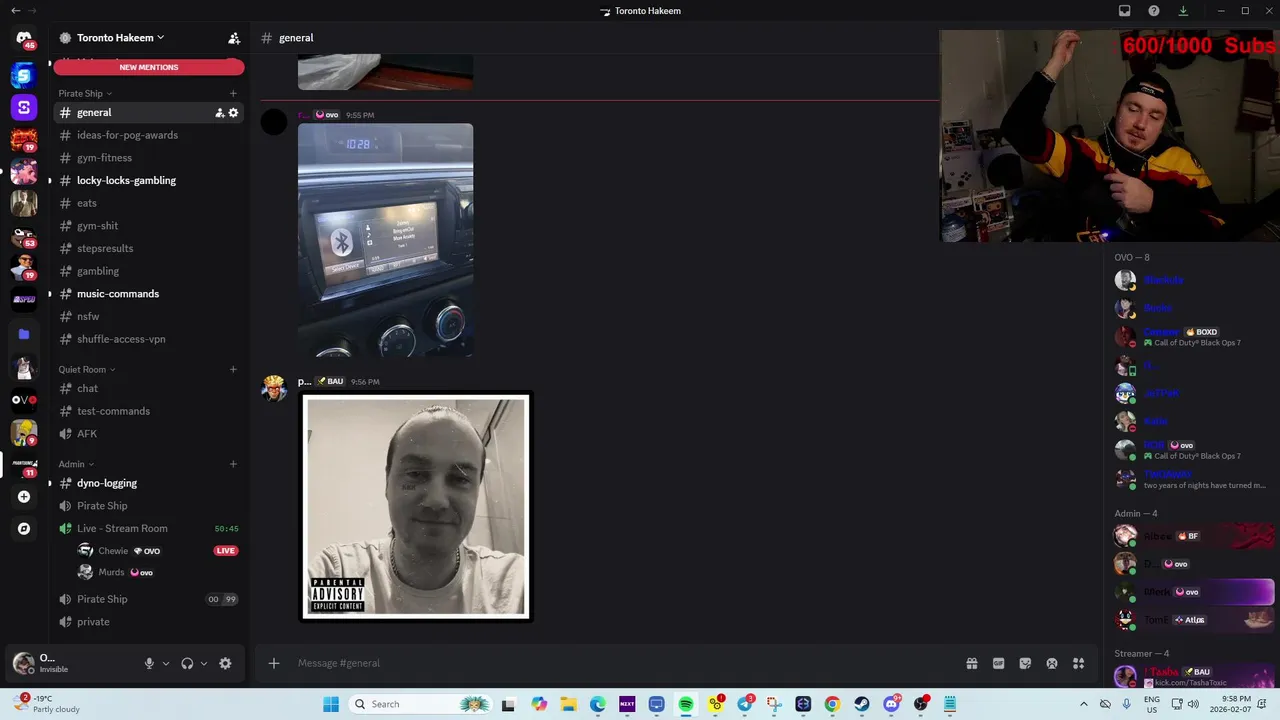Open the ideas-for-pog-awards channel
Screen dimensions: 1280x720
[x=149, y=135]
